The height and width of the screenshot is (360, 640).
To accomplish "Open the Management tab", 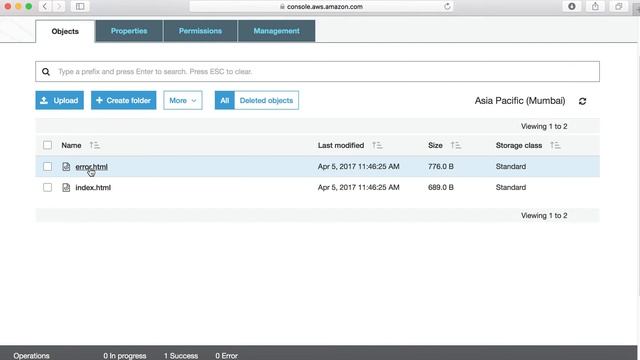I will pos(276,31).
